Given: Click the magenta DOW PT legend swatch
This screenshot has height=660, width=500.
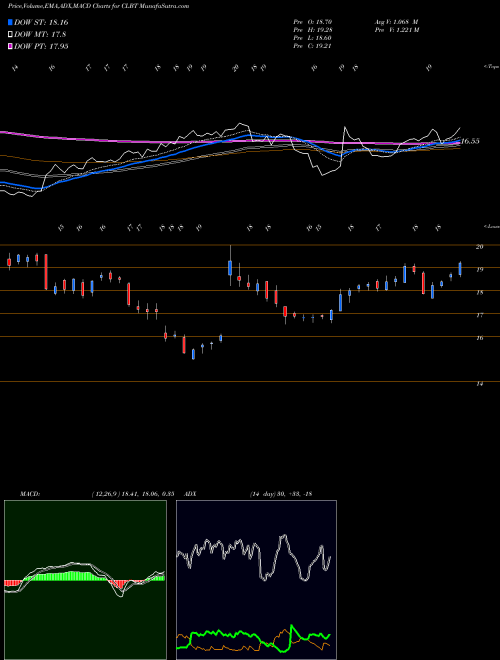Looking at the screenshot, I should [x=10, y=46].
